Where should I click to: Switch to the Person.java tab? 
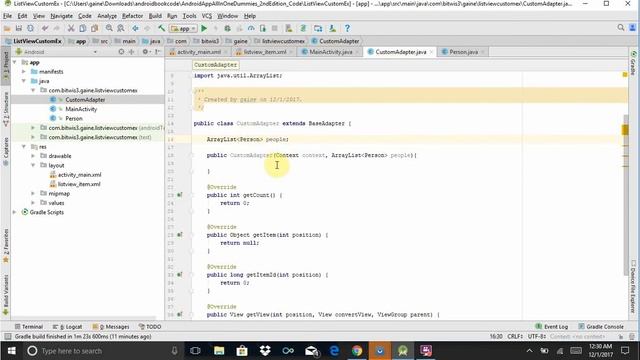point(463,52)
